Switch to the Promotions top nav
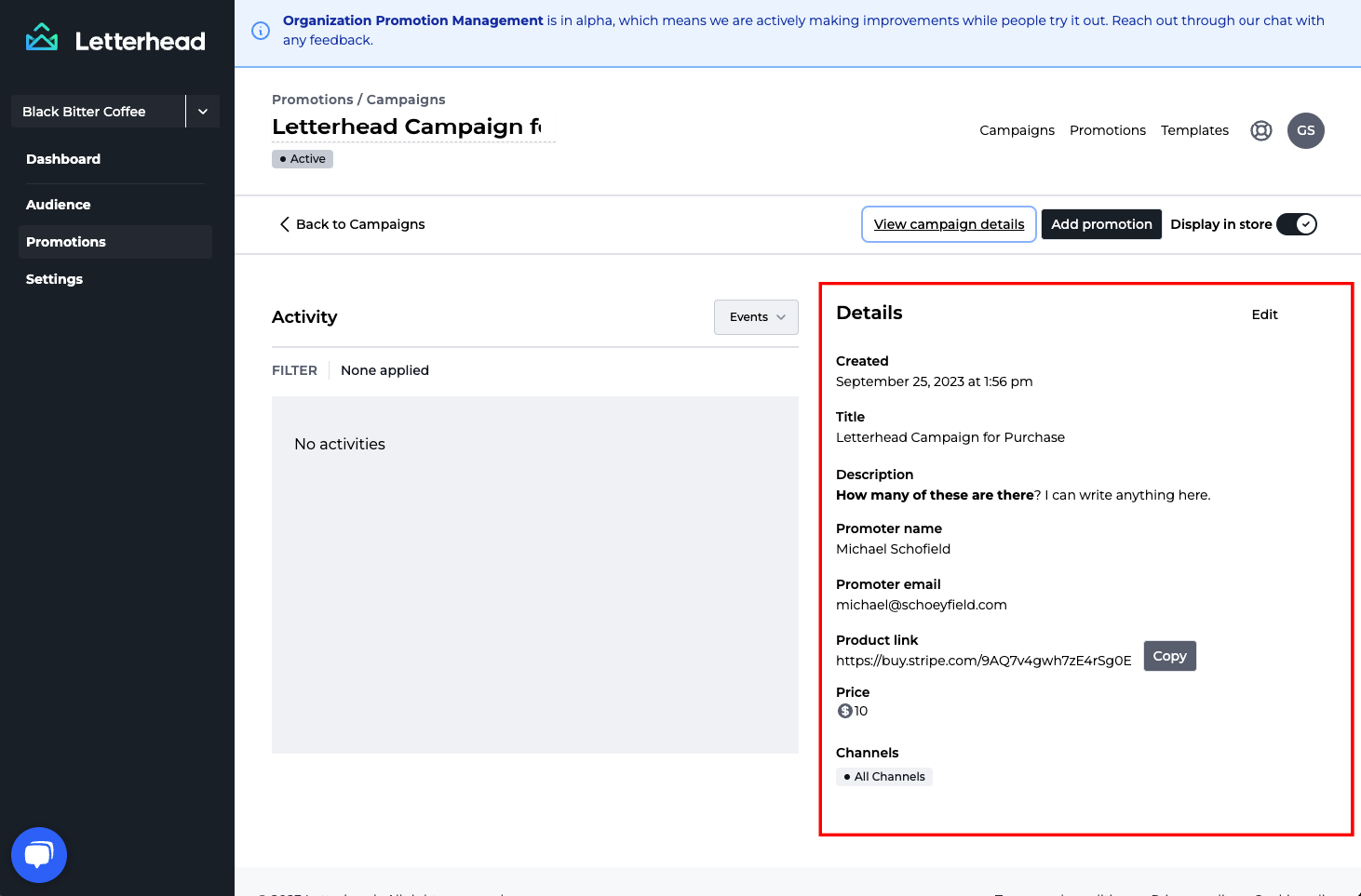 [1108, 130]
